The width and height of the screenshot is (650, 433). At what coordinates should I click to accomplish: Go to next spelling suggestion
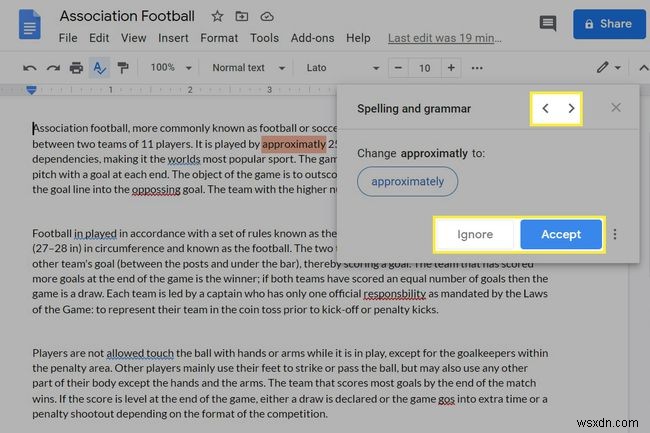(571, 109)
